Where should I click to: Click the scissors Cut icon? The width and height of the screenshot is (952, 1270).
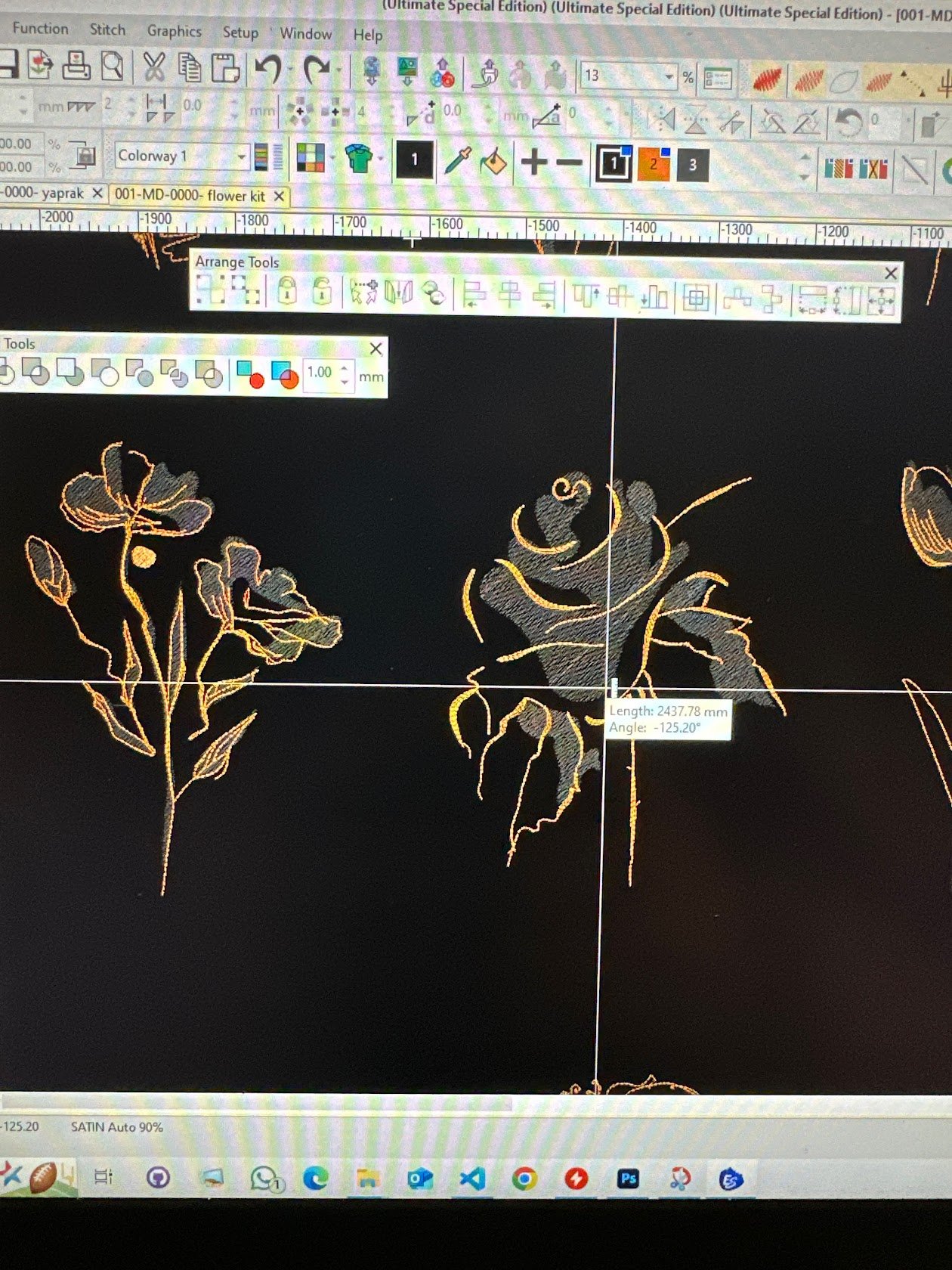coord(153,67)
